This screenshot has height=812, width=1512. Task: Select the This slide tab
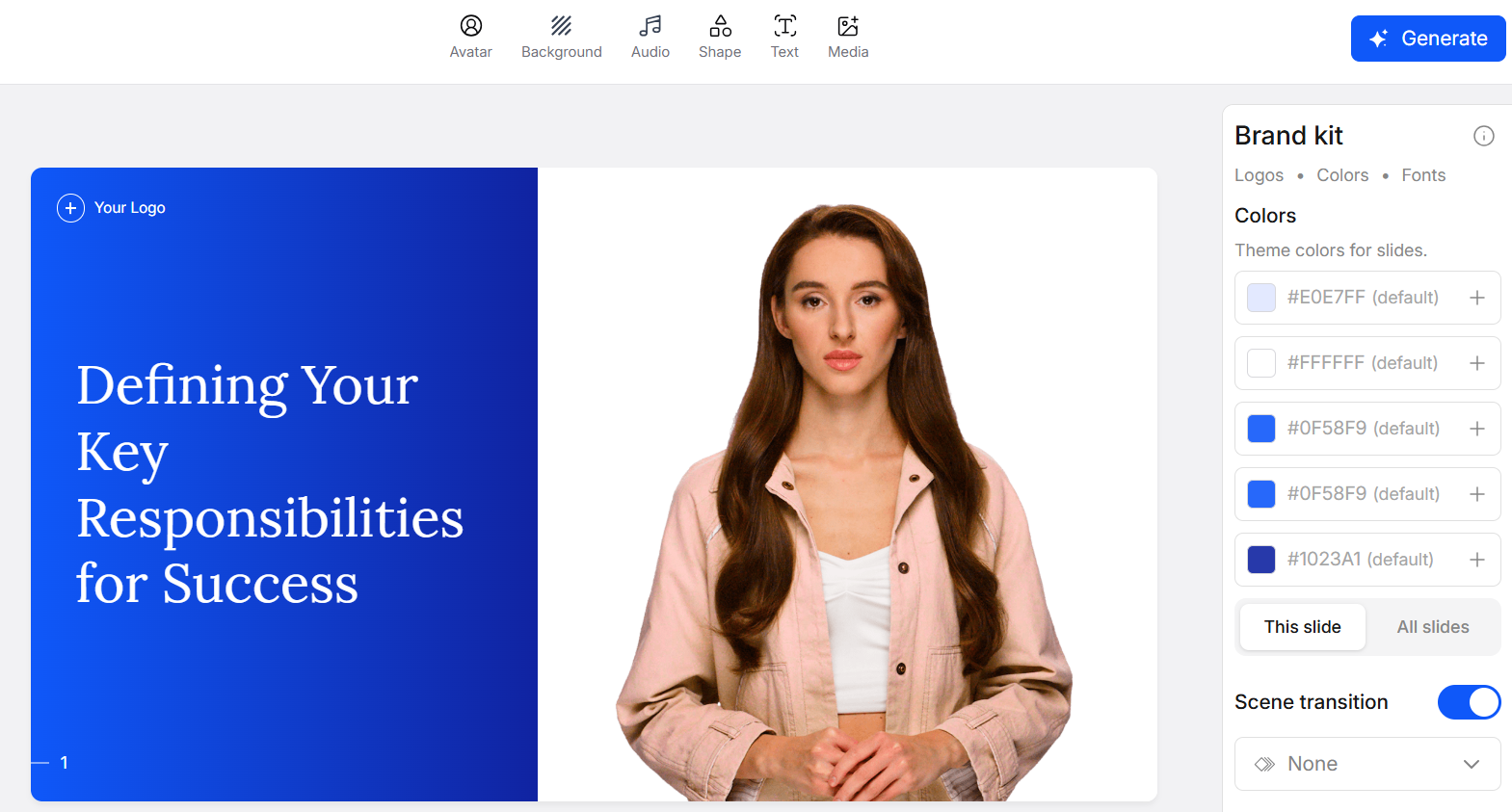1303,627
